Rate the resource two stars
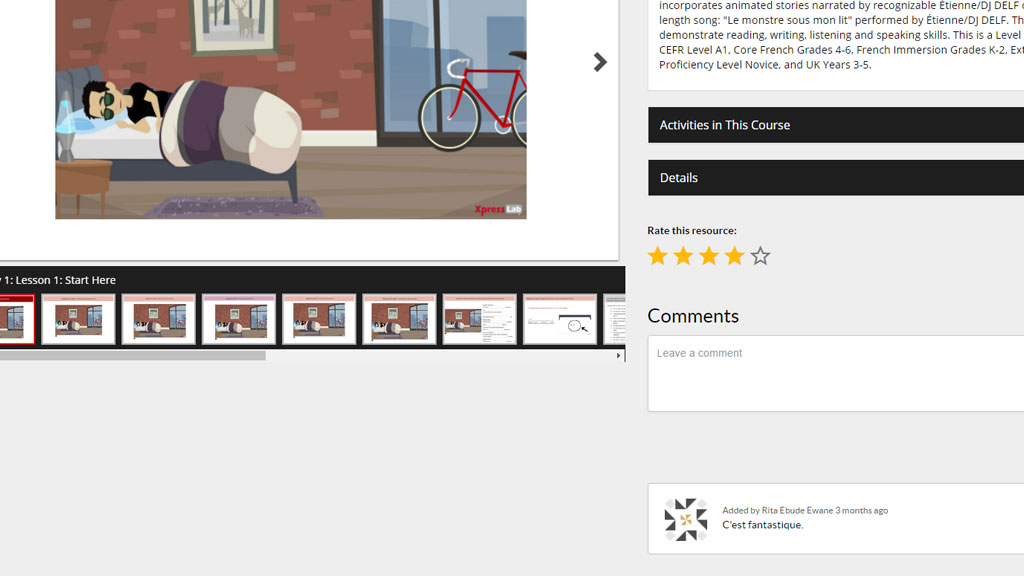The width and height of the screenshot is (1024, 576). tap(683, 256)
